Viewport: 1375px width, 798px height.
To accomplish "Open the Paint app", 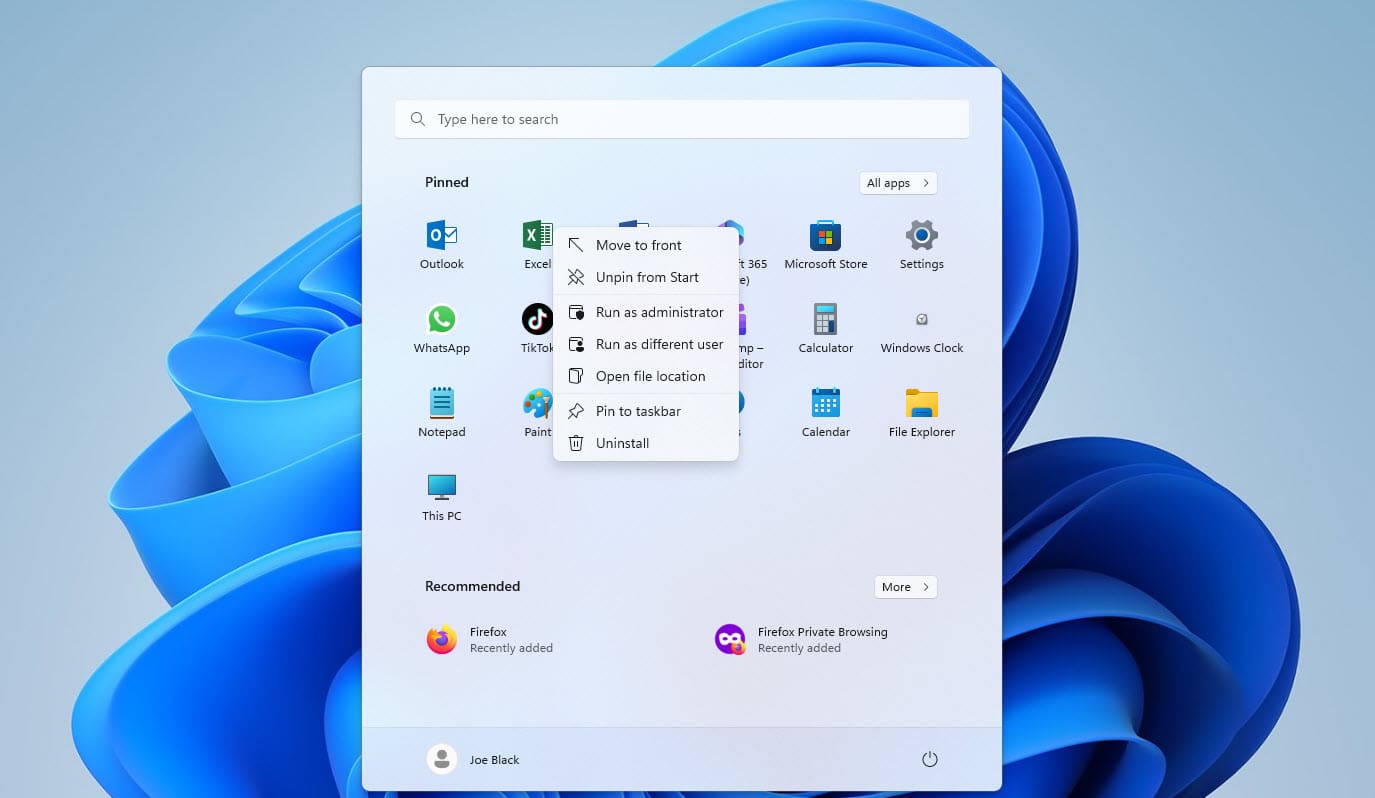I will 537,413.
